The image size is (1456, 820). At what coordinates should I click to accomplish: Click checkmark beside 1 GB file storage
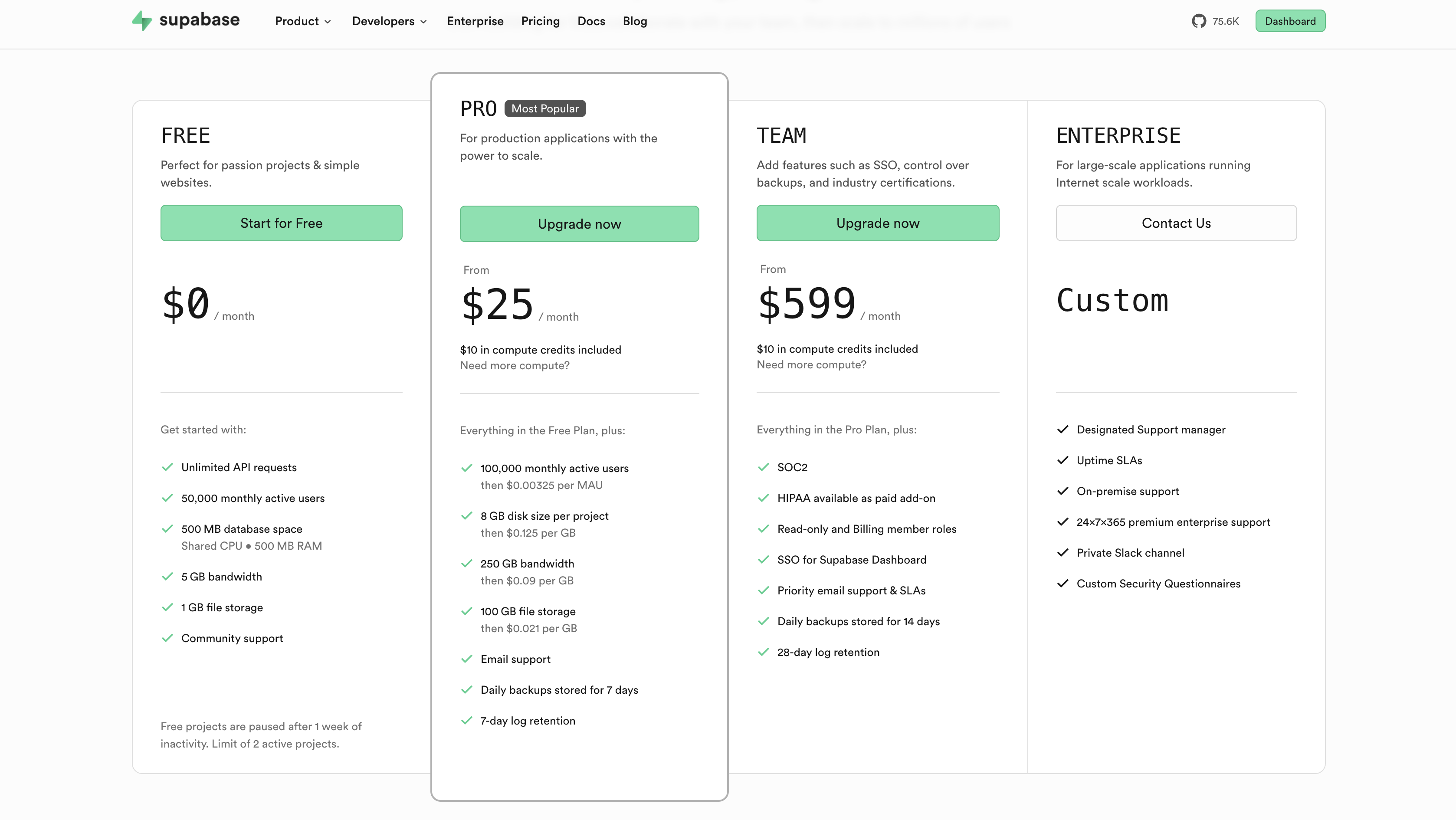(x=167, y=607)
